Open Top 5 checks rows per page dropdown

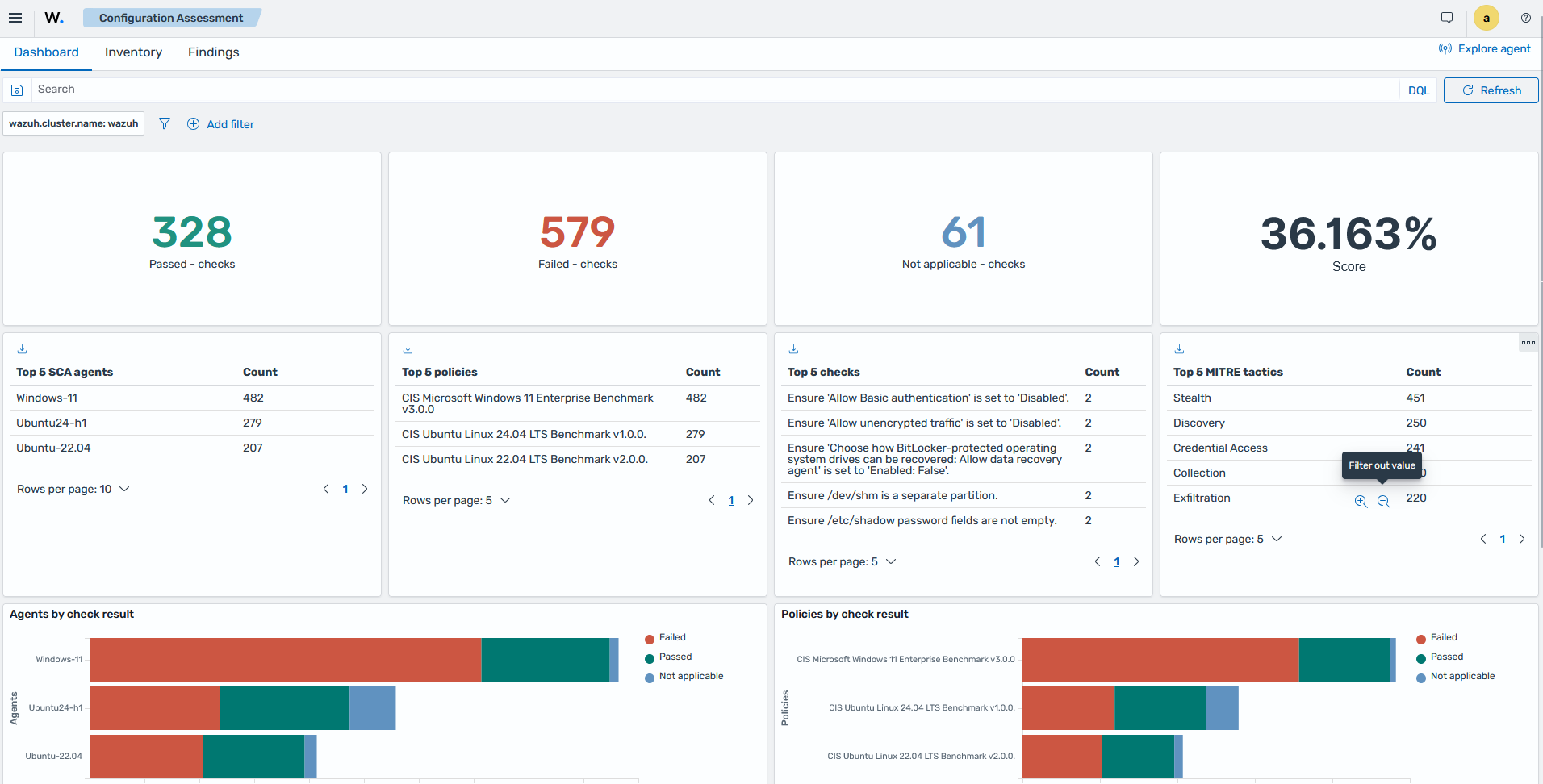(843, 561)
